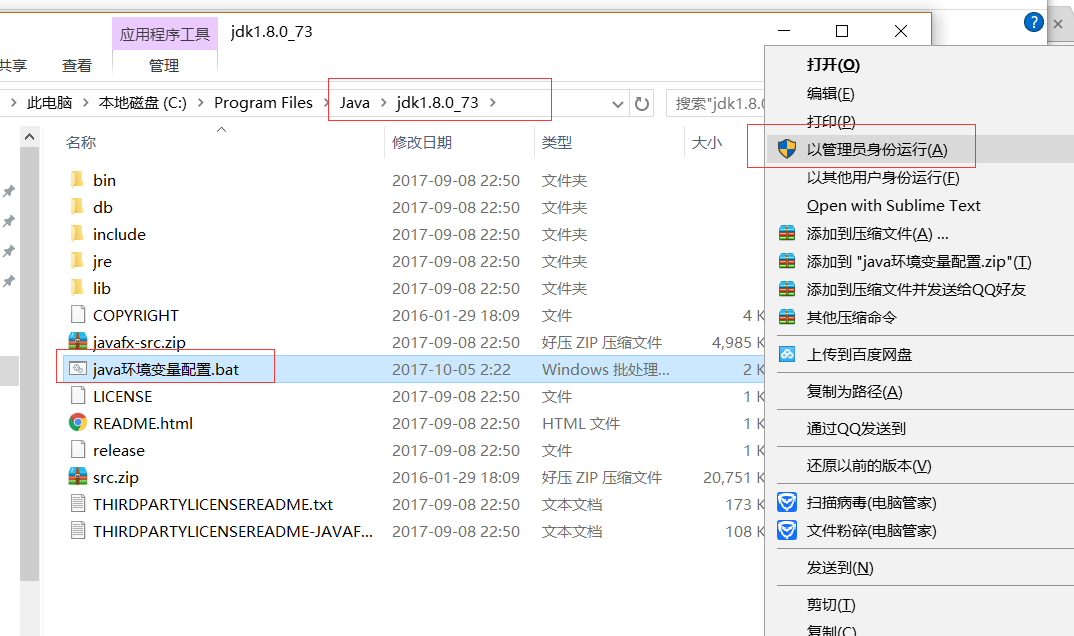Expand the chevron after jdk1.8.0_73 breadcrumb

point(492,103)
